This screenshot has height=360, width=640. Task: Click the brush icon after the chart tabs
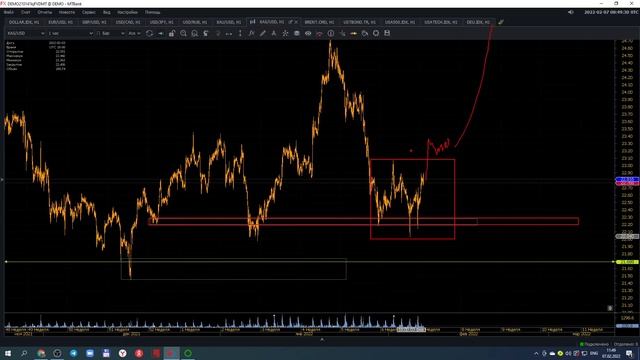501,22
